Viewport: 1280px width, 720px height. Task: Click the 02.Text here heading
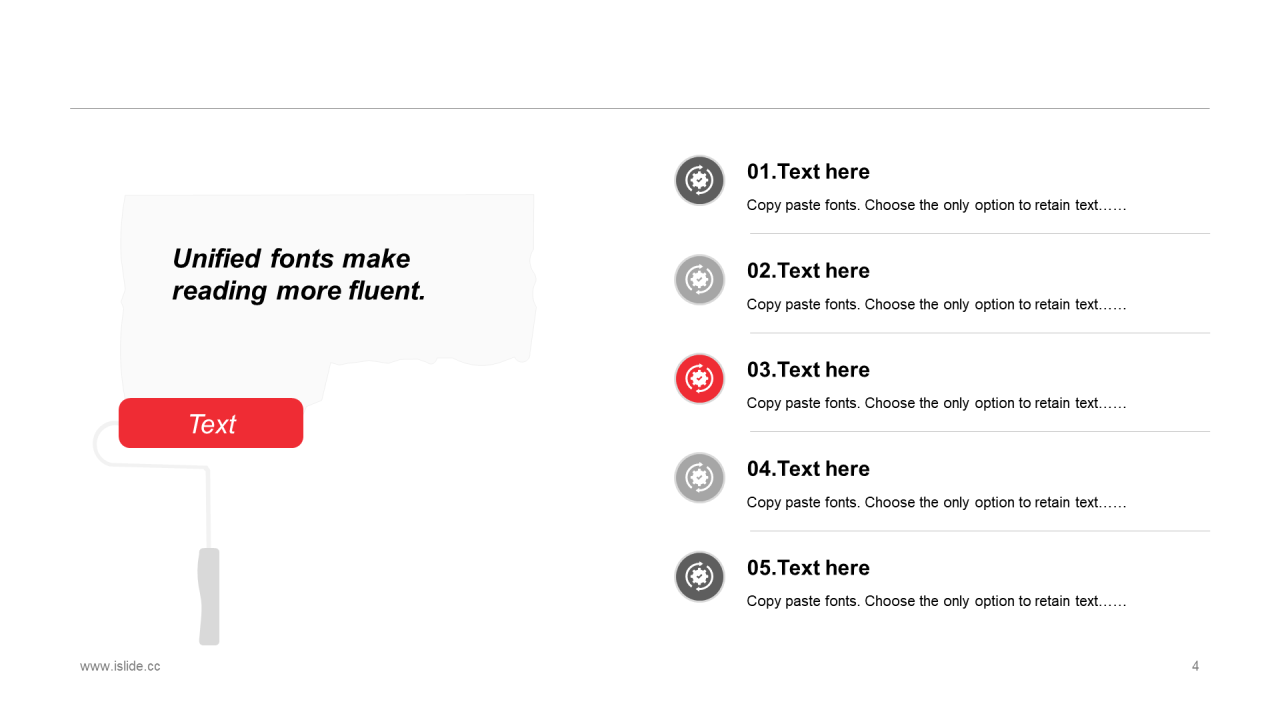coord(808,271)
